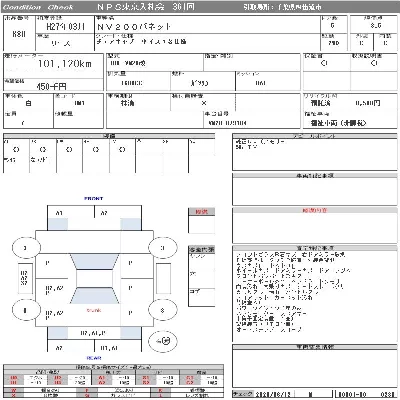The image size is (400, 400).
Task: Click the front-left tire circle on car diagram
Action: (x=26, y=248)
